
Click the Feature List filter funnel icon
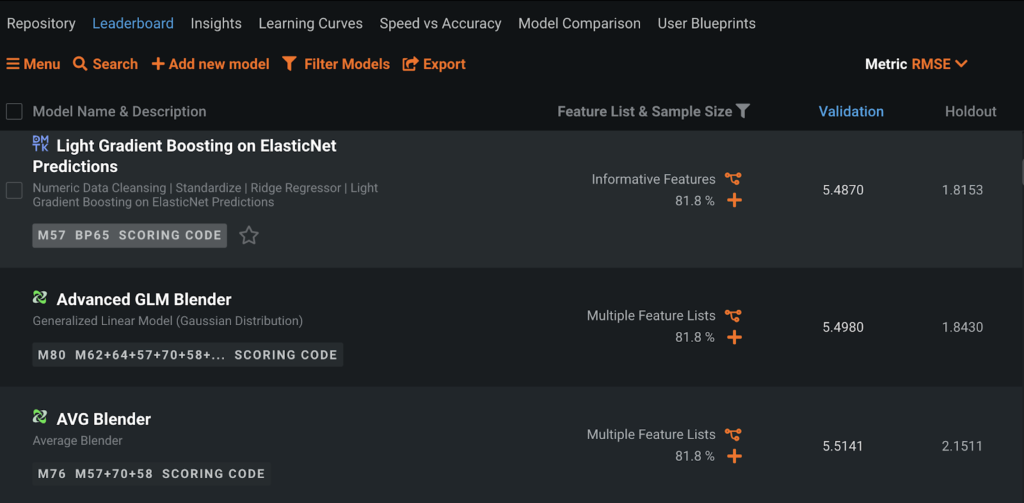coord(743,111)
